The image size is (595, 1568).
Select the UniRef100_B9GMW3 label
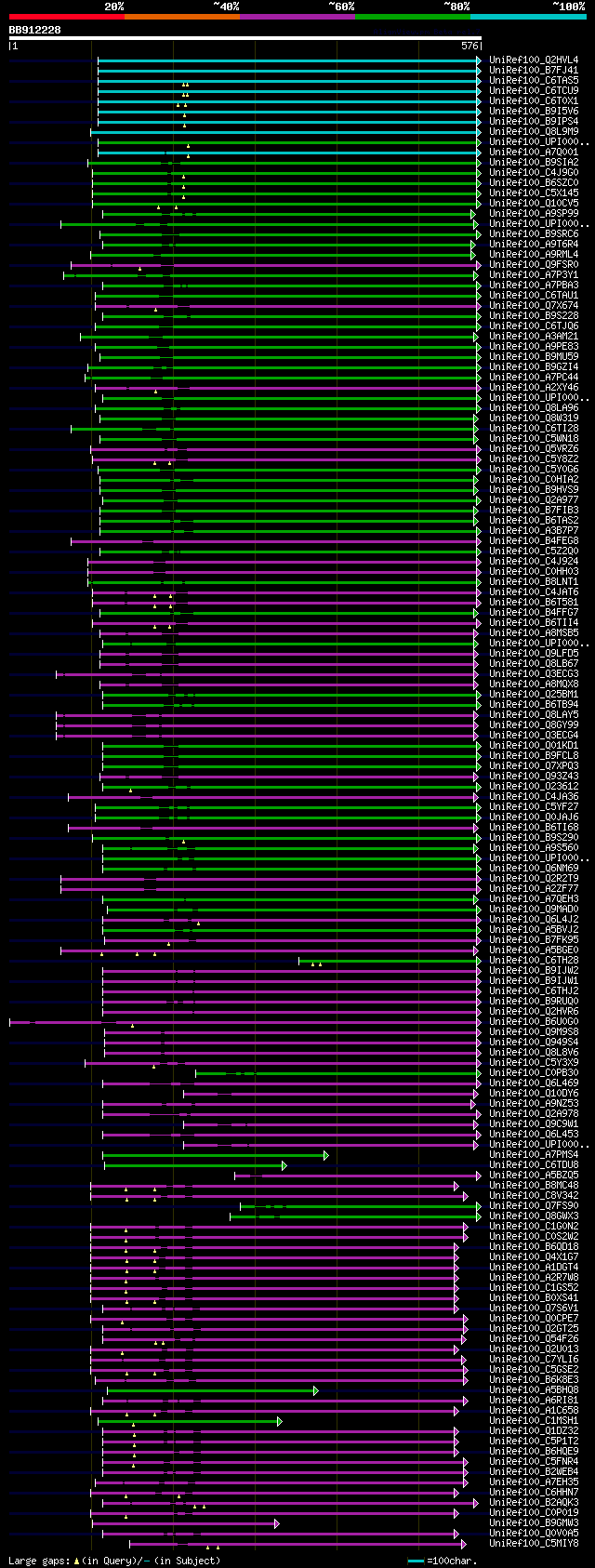[x=534, y=1522]
